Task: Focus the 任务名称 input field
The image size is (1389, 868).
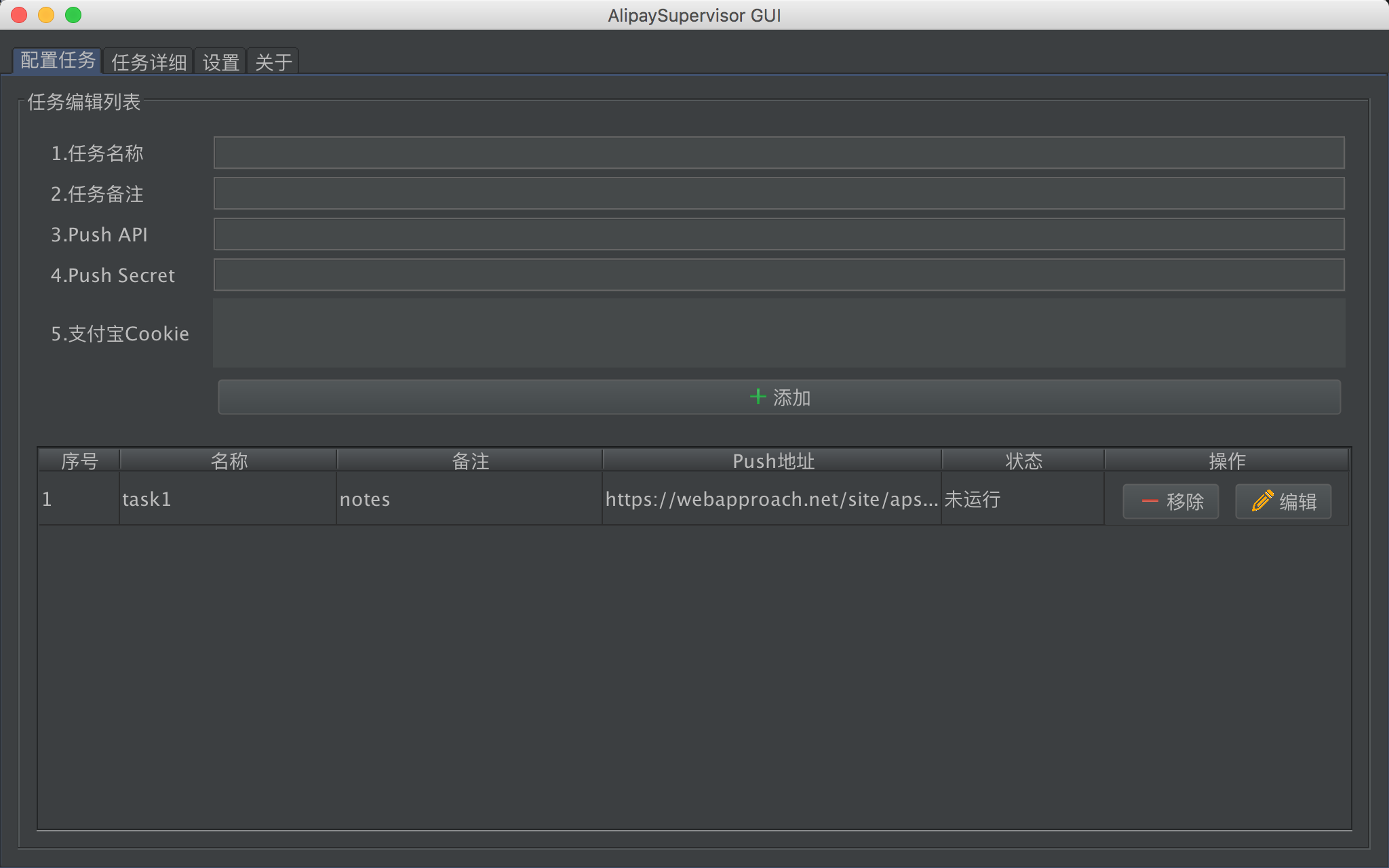Action: click(x=779, y=153)
